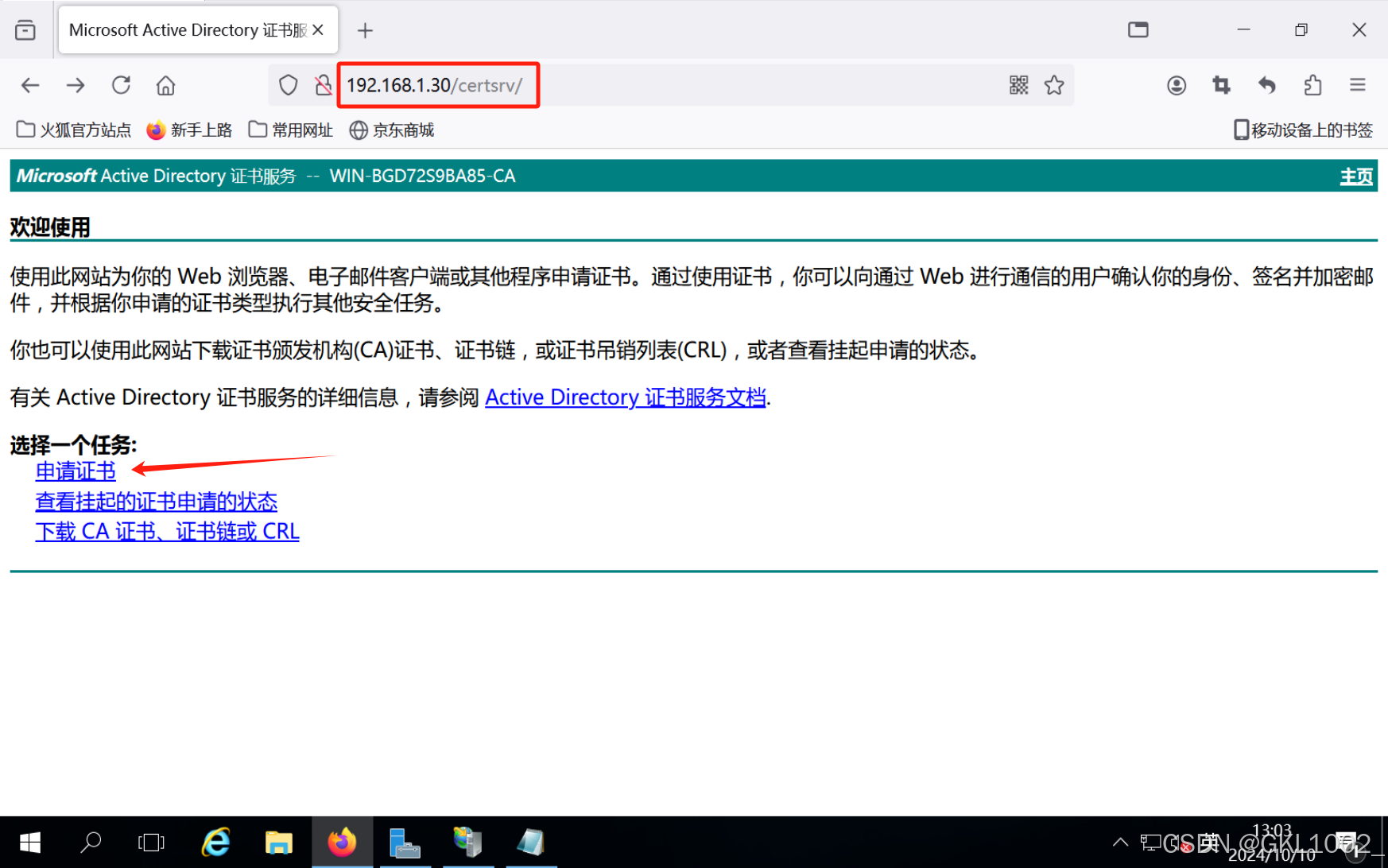Open the Firefox account icon
The image size is (1388, 868).
1177,85
